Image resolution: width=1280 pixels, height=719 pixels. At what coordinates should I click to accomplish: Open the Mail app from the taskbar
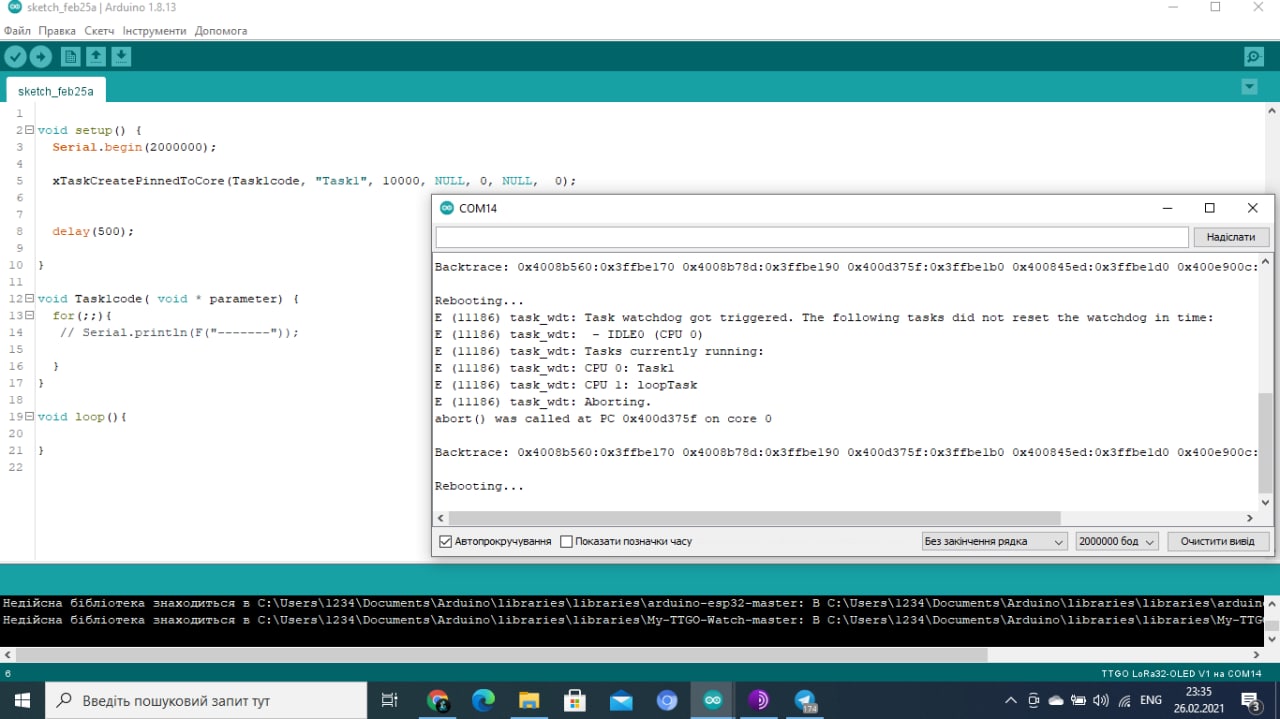621,700
